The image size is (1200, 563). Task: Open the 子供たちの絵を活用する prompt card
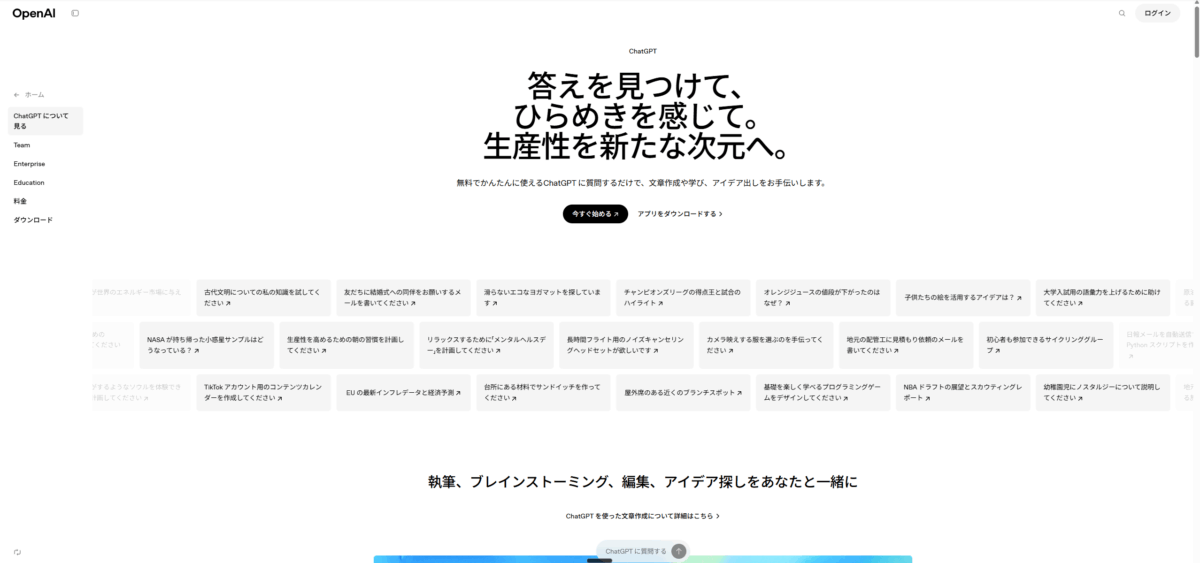click(x=963, y=297)
